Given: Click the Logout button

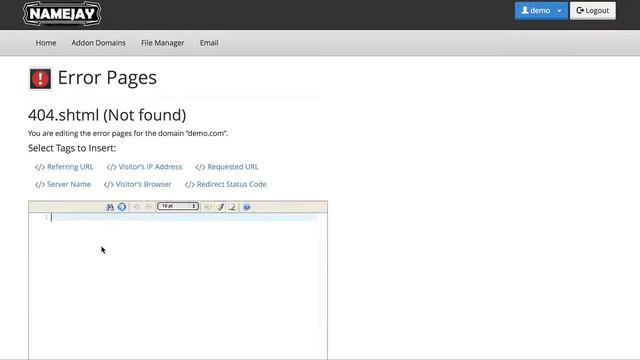Looking at the screenshot, I should [x=593, y=11].
